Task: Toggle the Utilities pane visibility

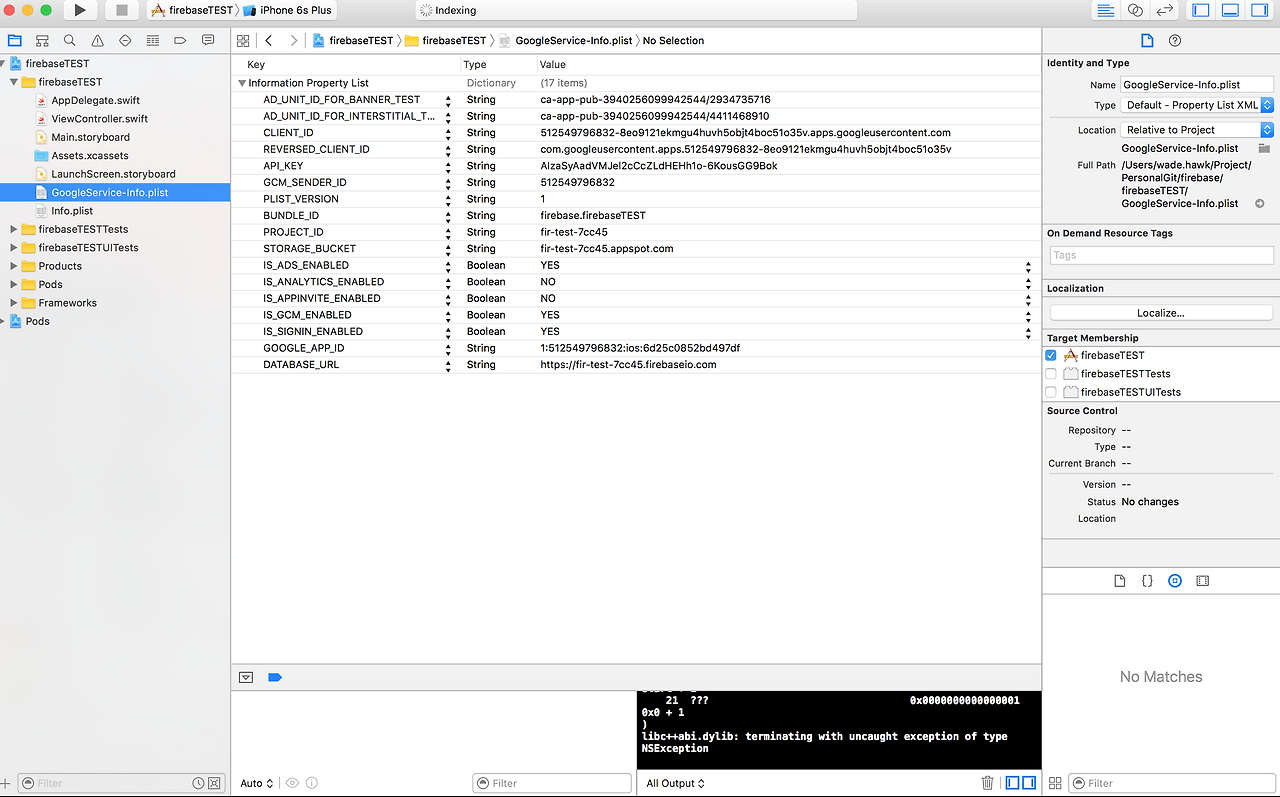Action: [x=1259, y=10]
